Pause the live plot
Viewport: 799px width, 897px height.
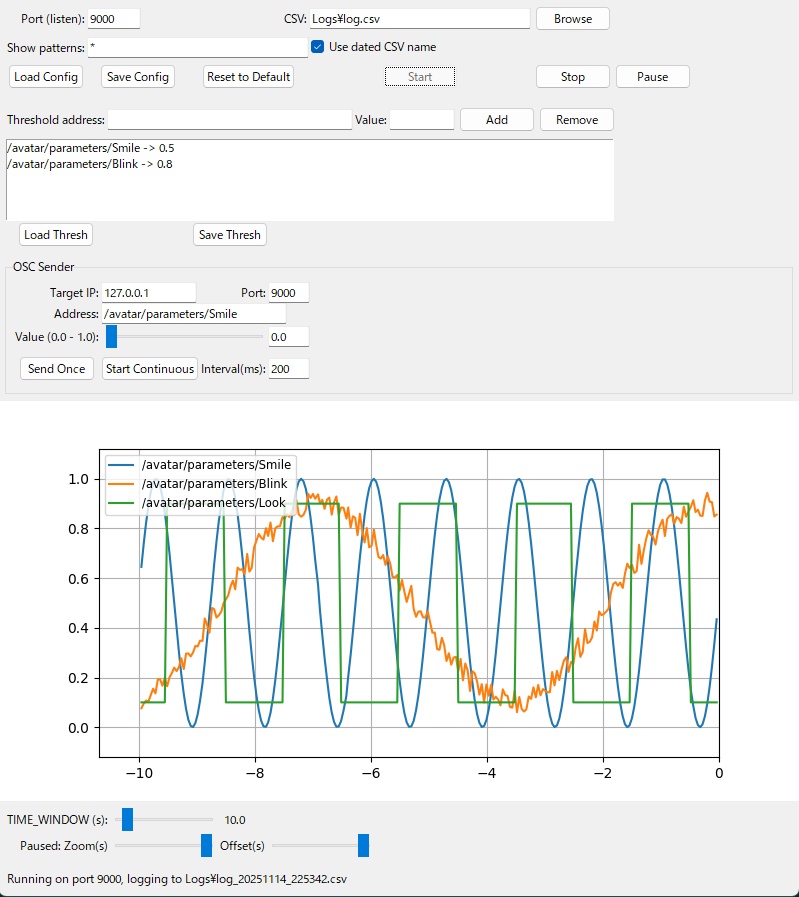click(652, 77)
